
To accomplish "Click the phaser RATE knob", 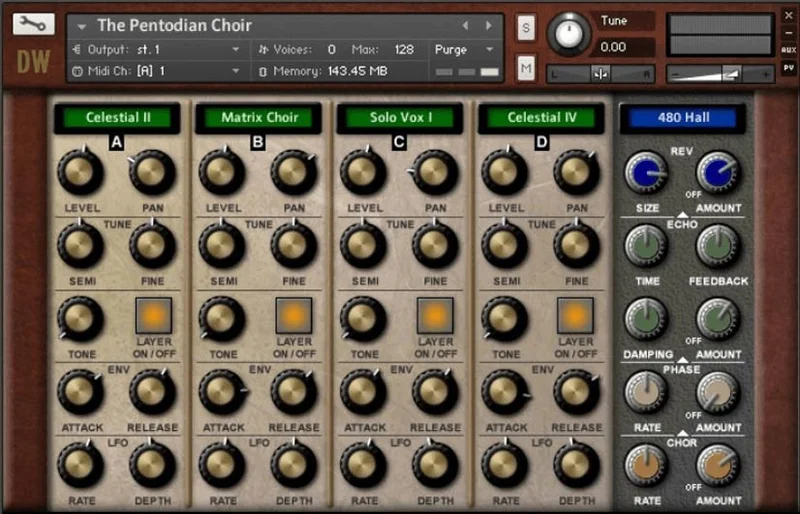I will (646, 392).
